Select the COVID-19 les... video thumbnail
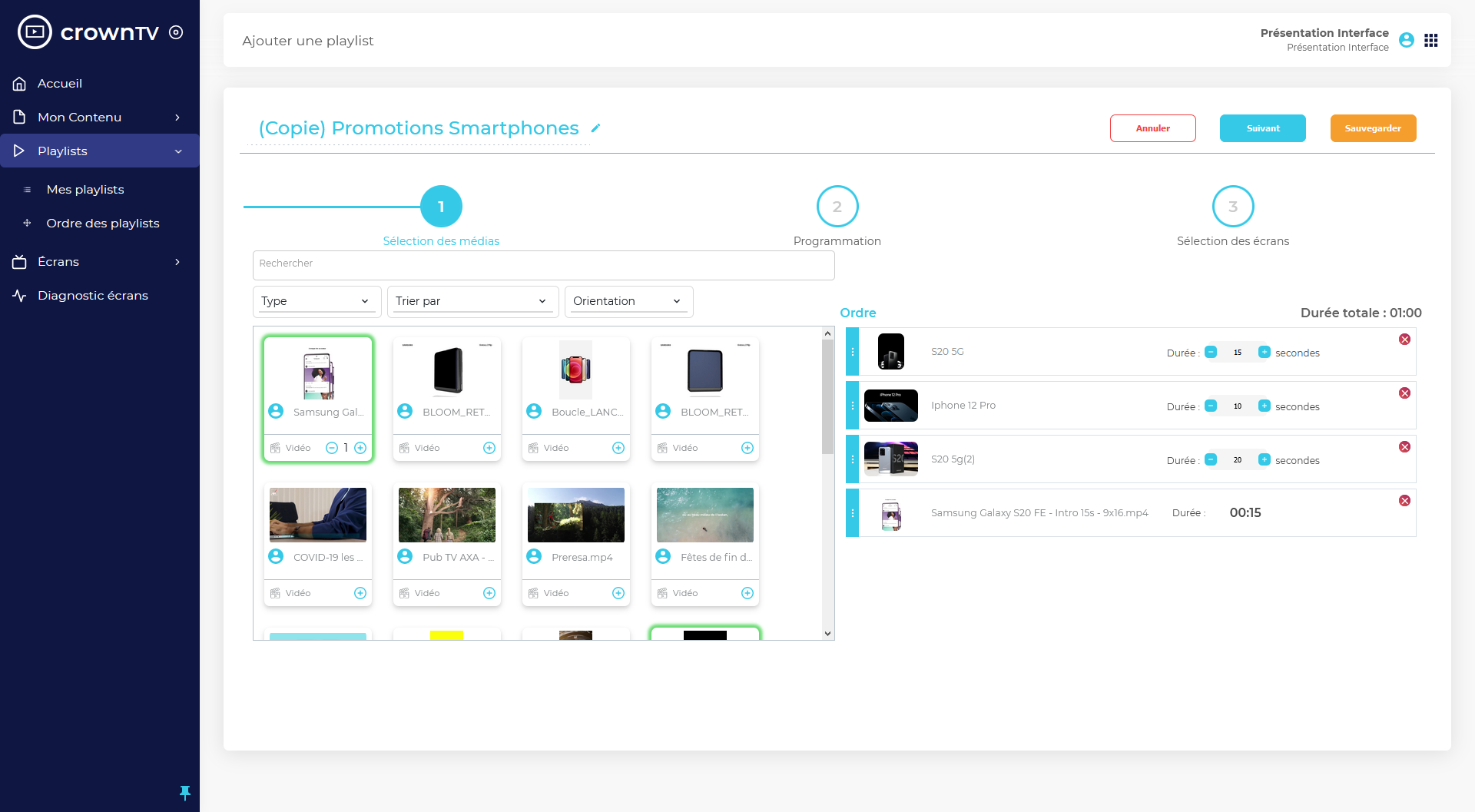 [x=317, y=515]
